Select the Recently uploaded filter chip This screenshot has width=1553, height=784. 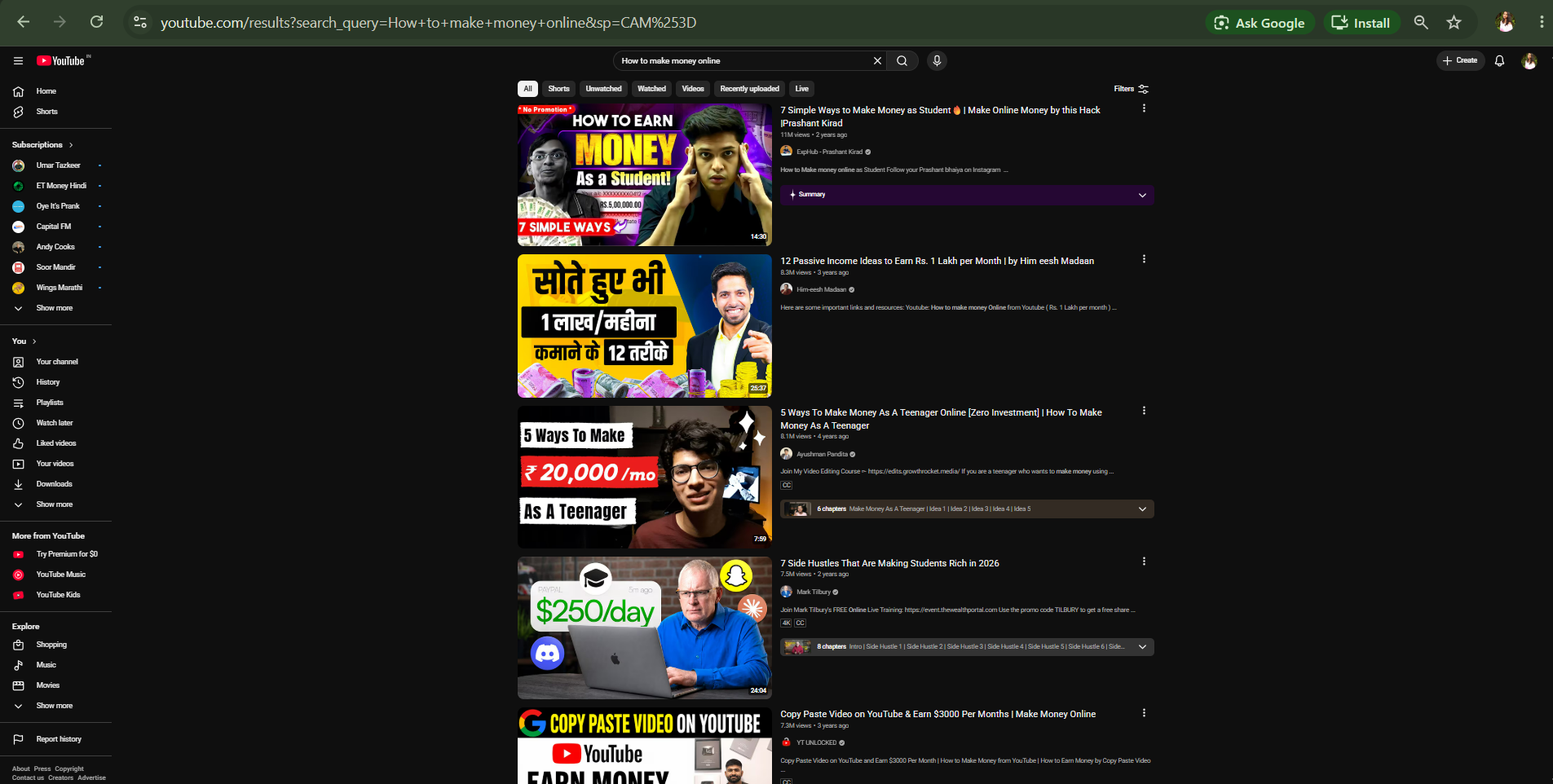[x=749, y=89]
